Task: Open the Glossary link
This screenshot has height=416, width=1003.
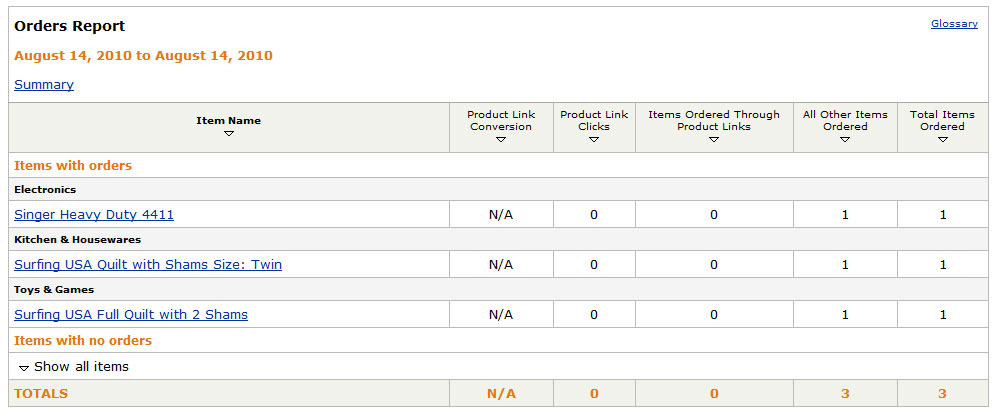Action: click(954, 23)
